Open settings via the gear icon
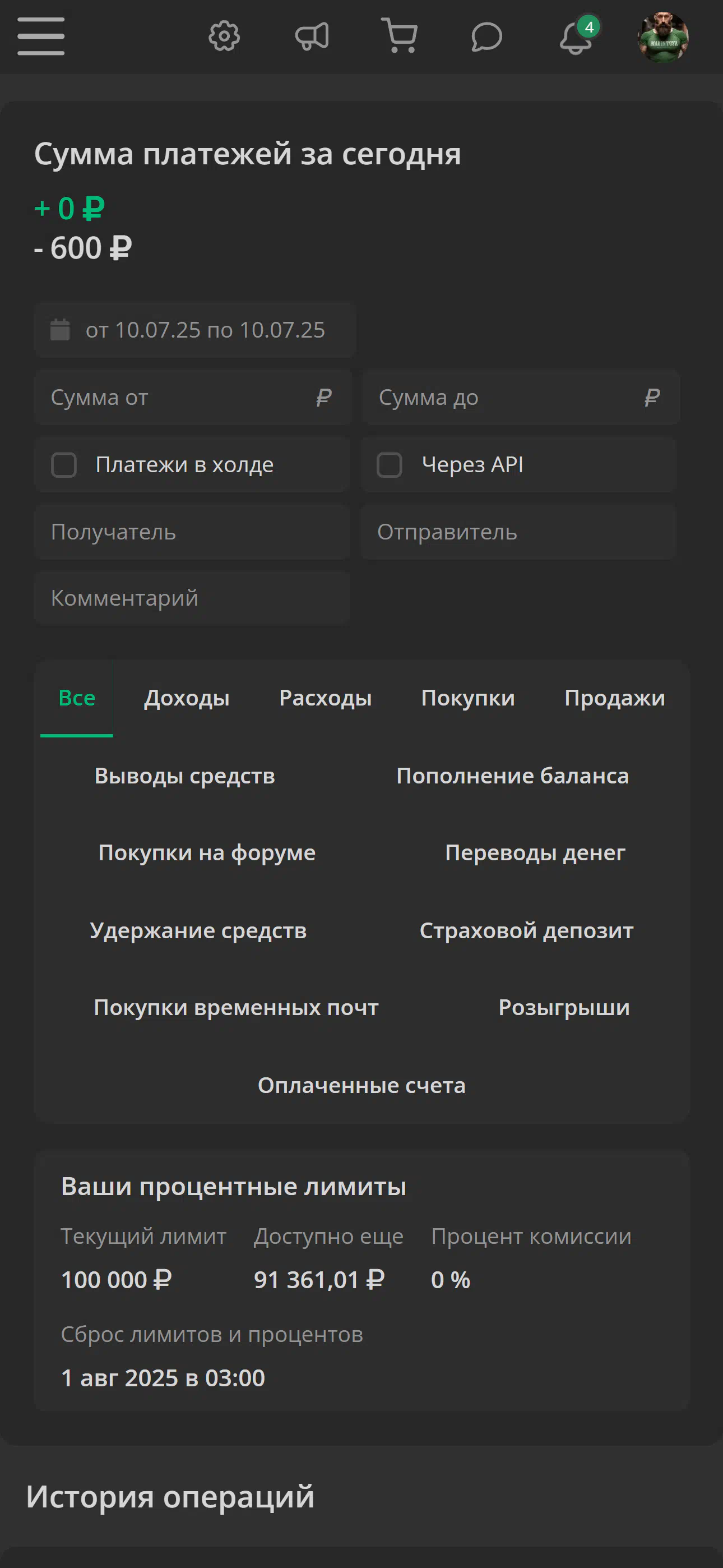Viewport: 723px width, 1568px height. pyautogui.click(x=224, y=36)
